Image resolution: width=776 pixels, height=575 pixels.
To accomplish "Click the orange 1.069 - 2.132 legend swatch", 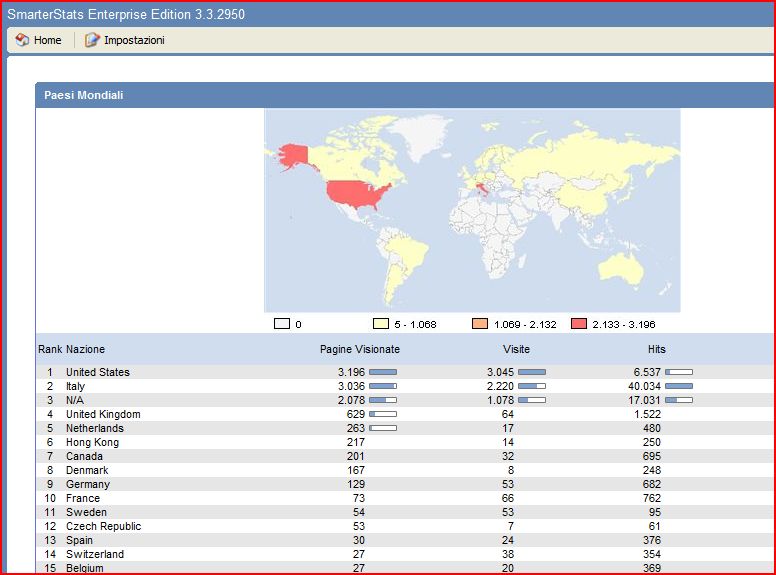I will 480,324.
